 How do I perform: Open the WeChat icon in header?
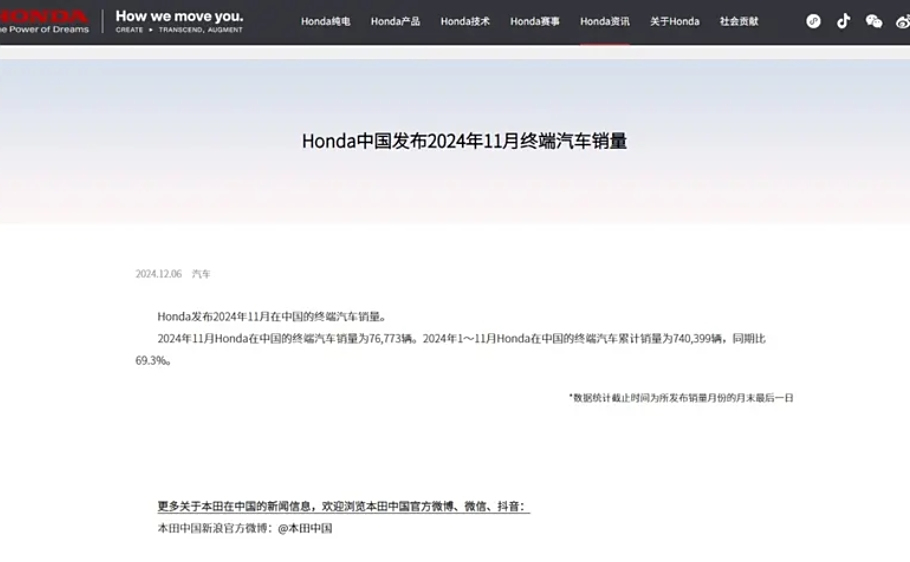[873, 21]
